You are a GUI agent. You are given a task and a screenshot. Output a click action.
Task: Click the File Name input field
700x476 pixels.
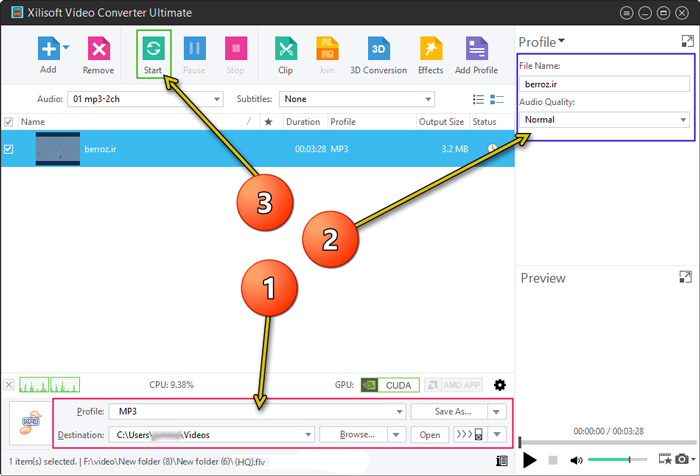pyautogui.click(x=604, y=85)
